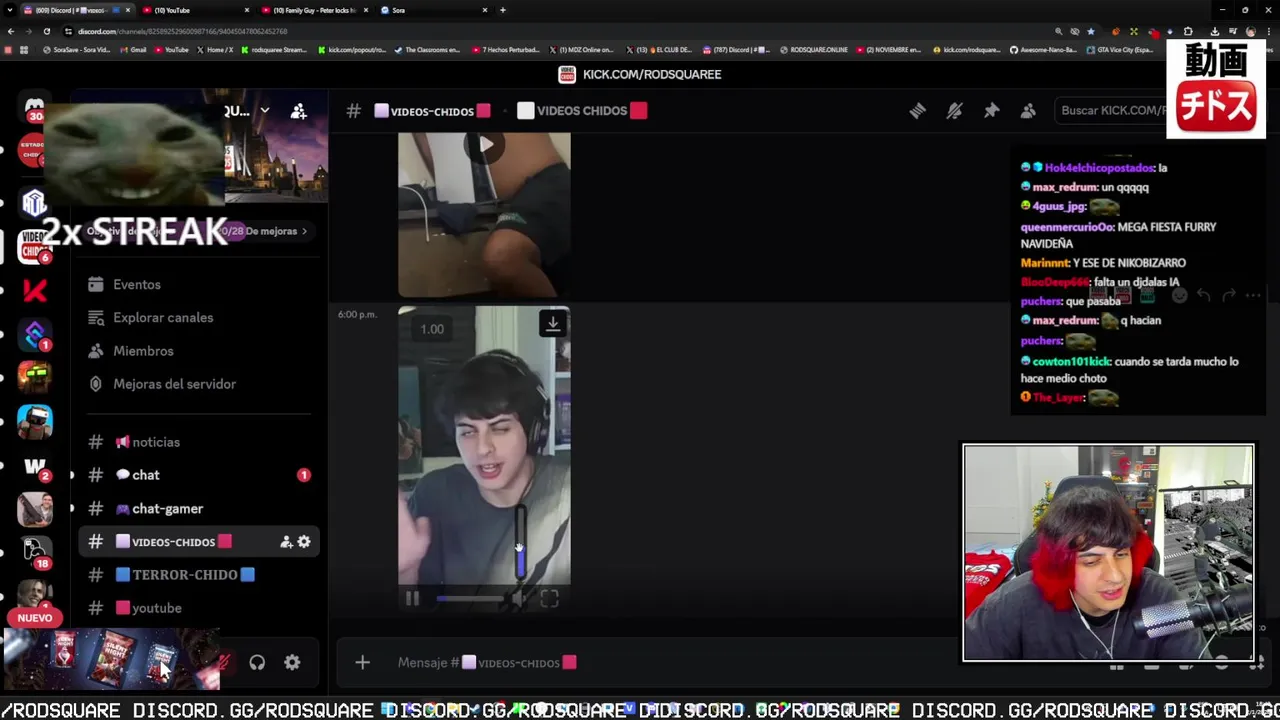Open the red K server icon
The width and height of the screenshot is (1280, 720).
click(35, 290)
